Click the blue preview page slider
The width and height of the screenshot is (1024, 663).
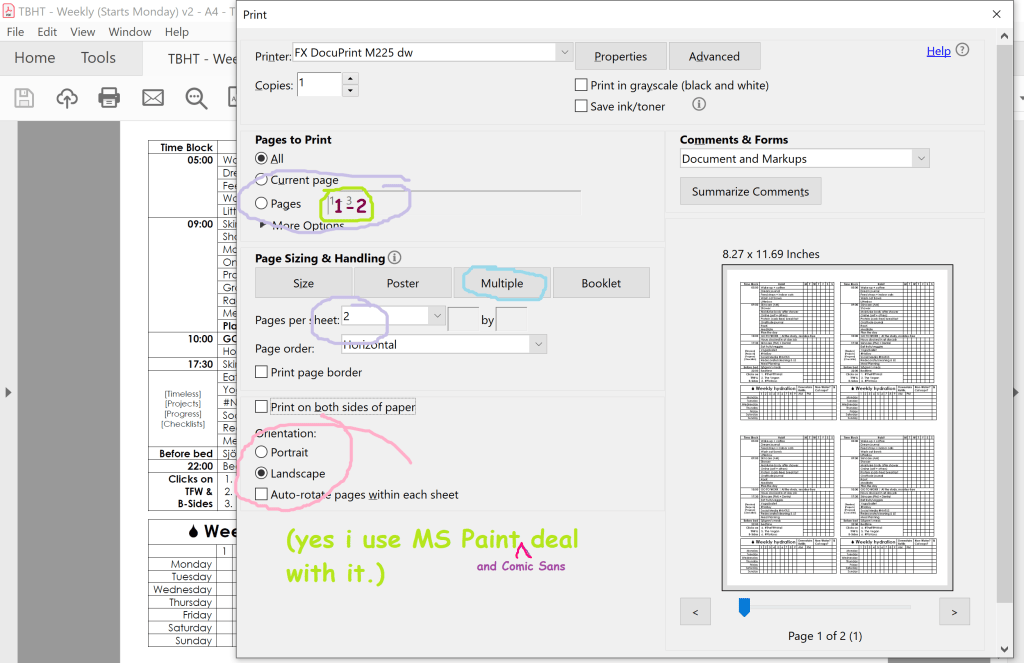pos(744,607)
